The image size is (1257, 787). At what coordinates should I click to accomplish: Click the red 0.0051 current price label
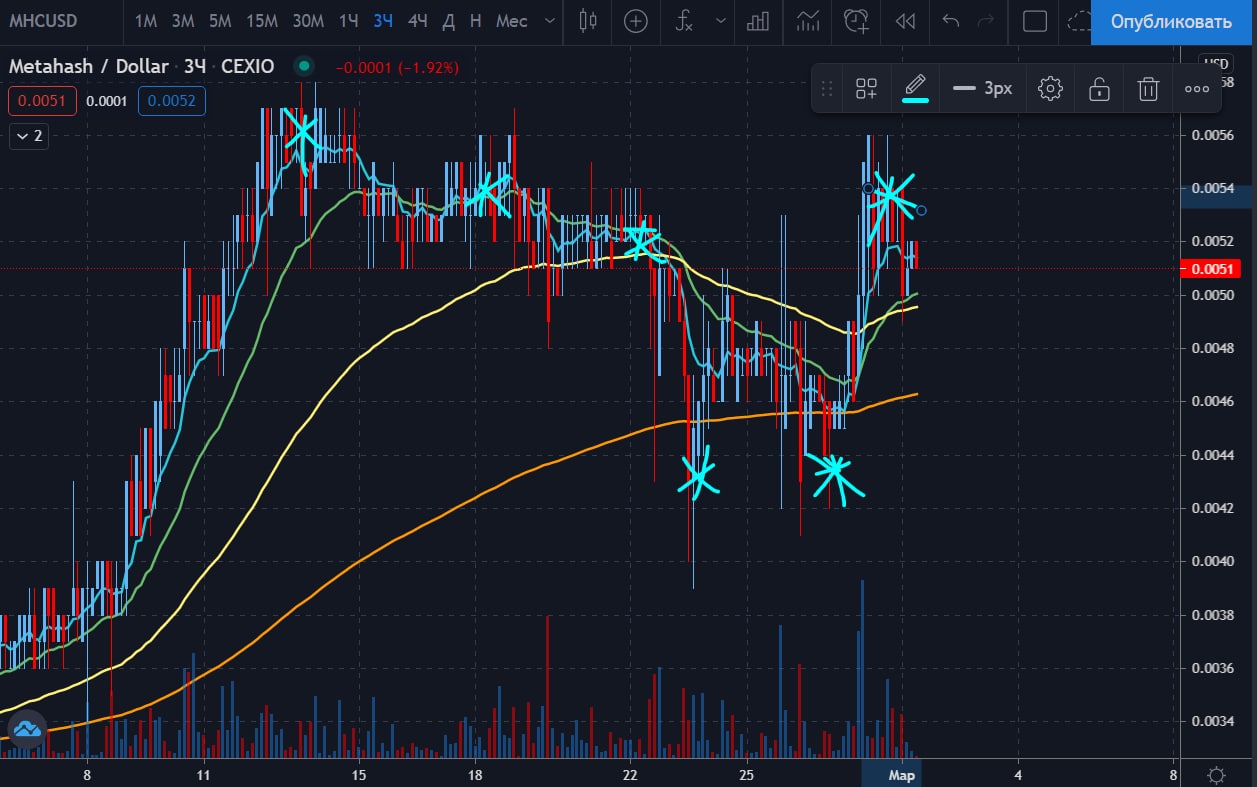[1210, 268]
